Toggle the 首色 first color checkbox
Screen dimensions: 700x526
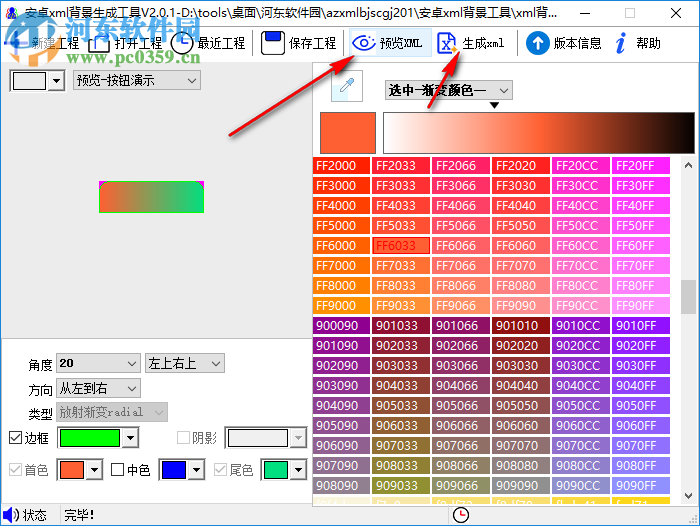click(x=16, y=470)
